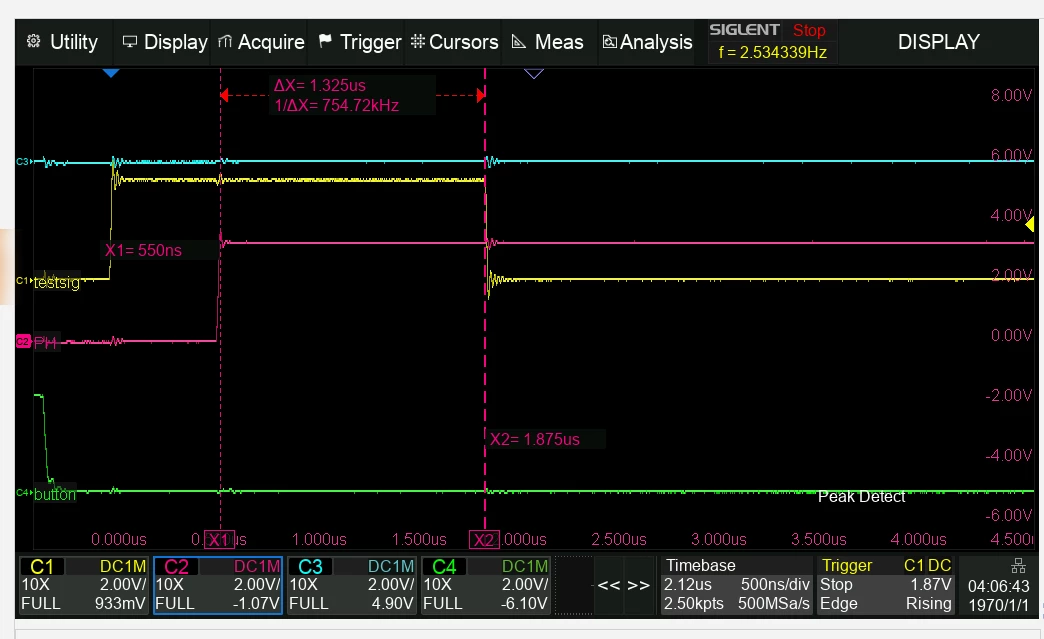Click the clock showing 04:06:43
The height and width of the screenshot is (639, 1044).
click(998, 586)
